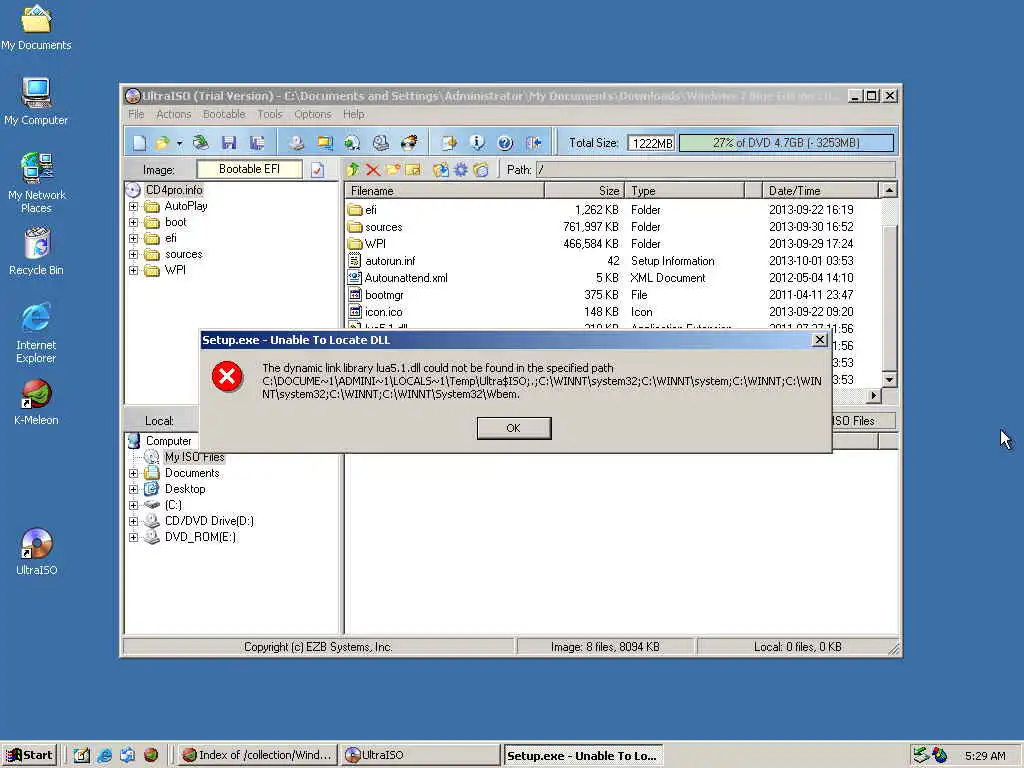1024x768 pixels.
Task: Click the Open CD/DVD toolbar icon
Action: coord(200,142)
